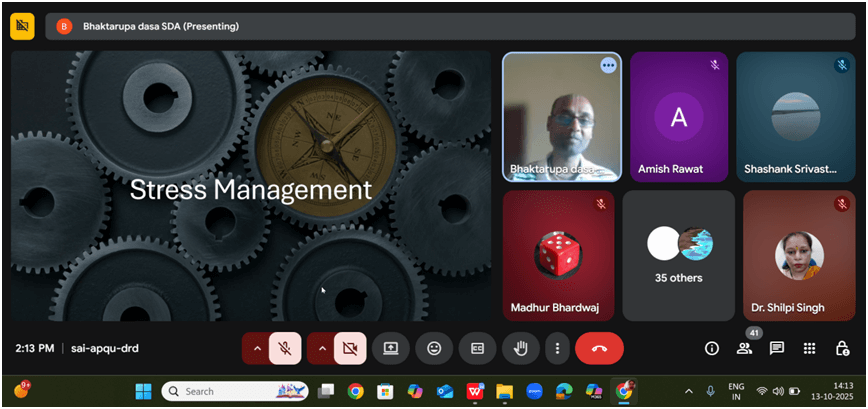Image resolution: width=868 pixels, height=409 pixels.
Task: Show the people participants panel
Action: pyautogui.click(x=744, y=348)
